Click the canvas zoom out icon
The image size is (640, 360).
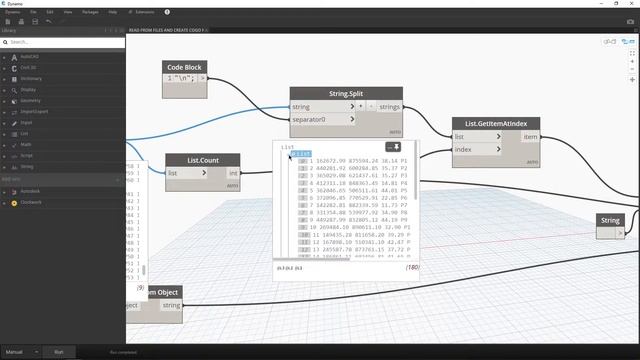pos(632,69)
